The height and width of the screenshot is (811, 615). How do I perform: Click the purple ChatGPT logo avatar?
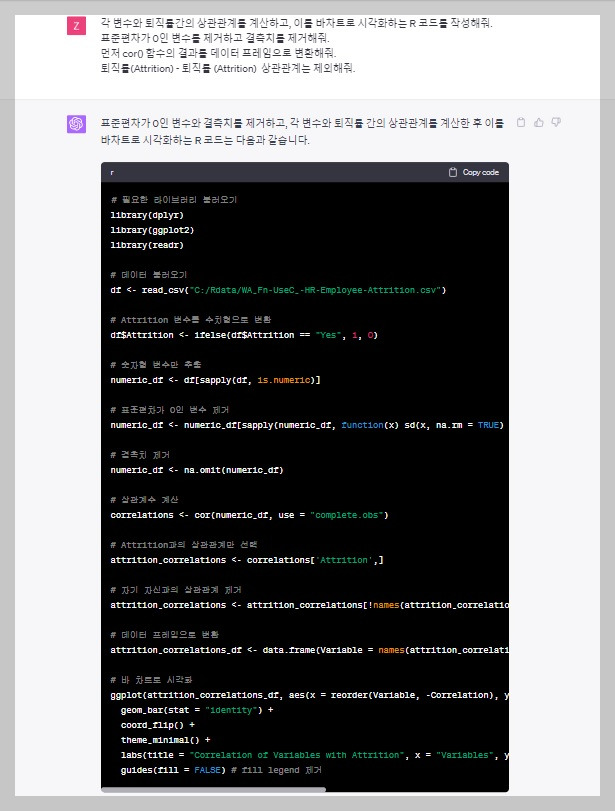pyautogui.click(x=76, y=124)
